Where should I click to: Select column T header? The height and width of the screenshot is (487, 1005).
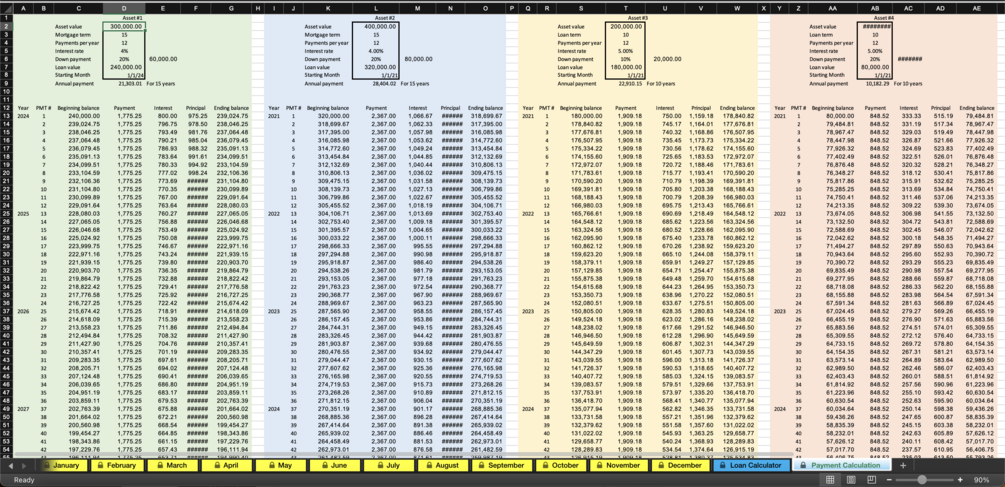click(x=625, y=9)
